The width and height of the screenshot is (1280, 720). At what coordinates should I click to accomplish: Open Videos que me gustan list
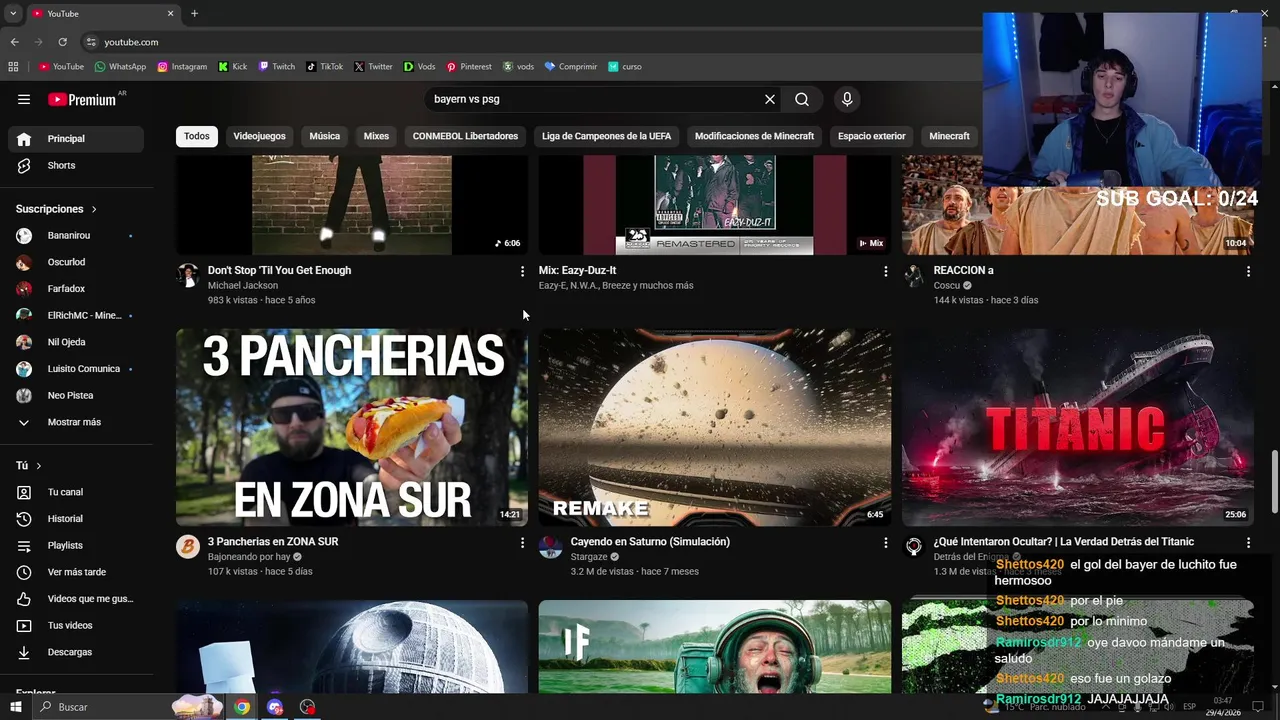76,599
